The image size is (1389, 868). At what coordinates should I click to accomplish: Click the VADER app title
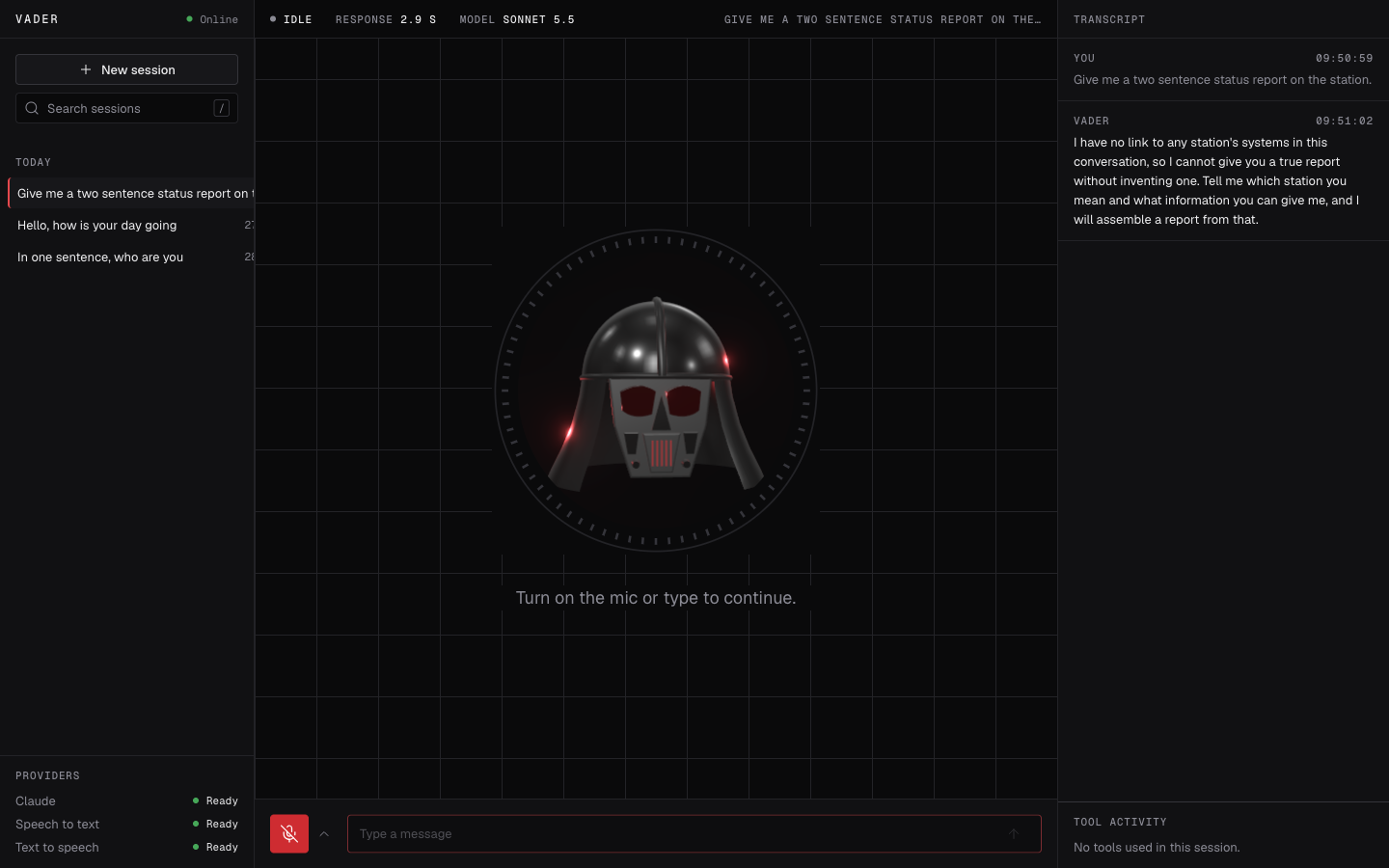37,19
